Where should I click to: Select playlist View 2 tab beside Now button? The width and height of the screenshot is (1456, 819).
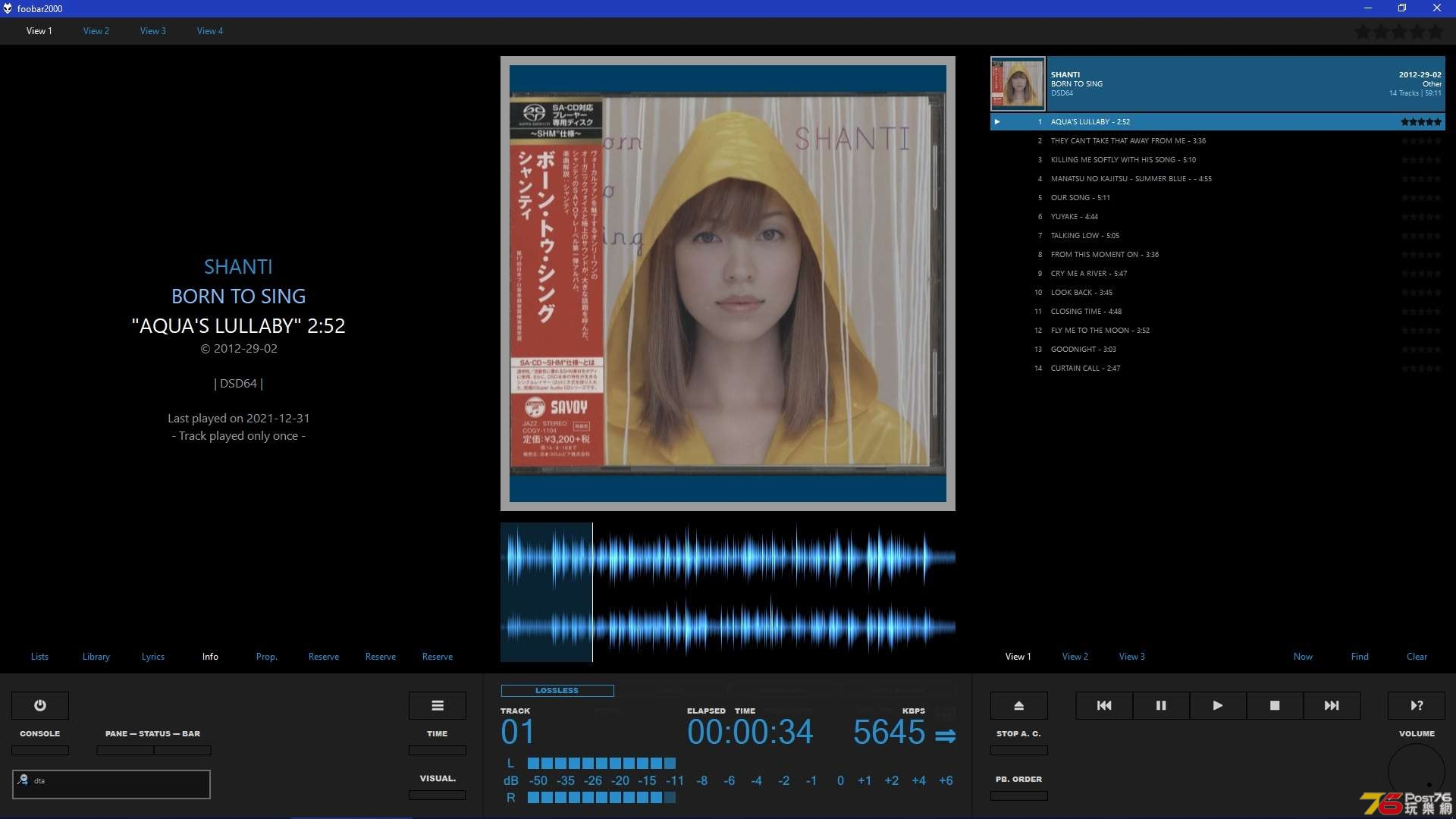[1075, 657]
